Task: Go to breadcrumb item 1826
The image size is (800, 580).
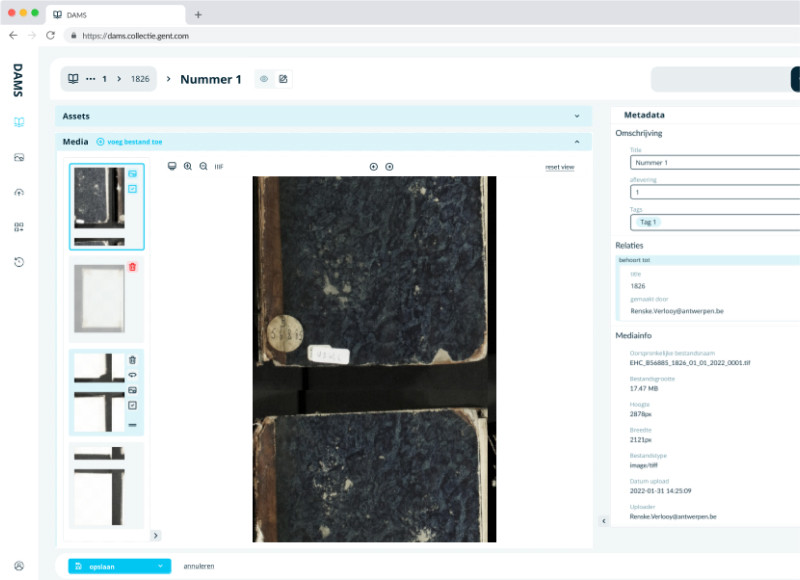Action: coord(140,79)
